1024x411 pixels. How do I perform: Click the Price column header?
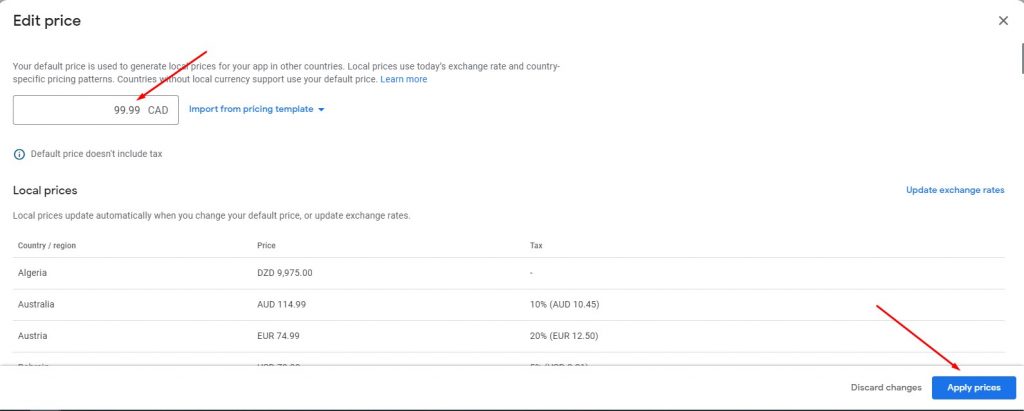(x=266, y=245)
